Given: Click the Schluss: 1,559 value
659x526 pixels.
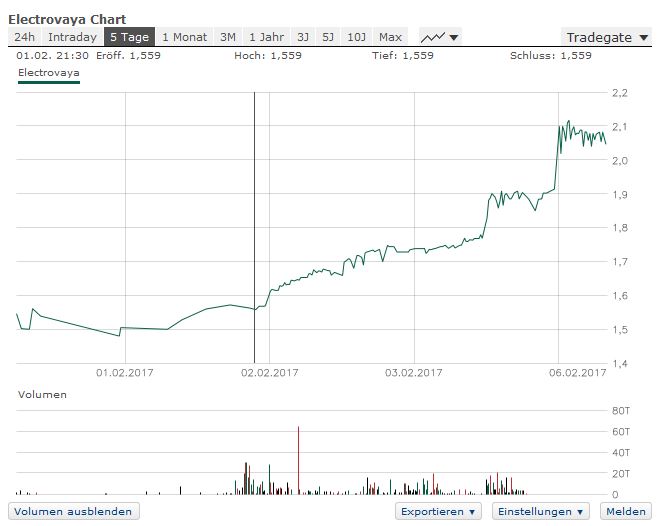Looking at the screenshot, I should [x=551, y=55].
